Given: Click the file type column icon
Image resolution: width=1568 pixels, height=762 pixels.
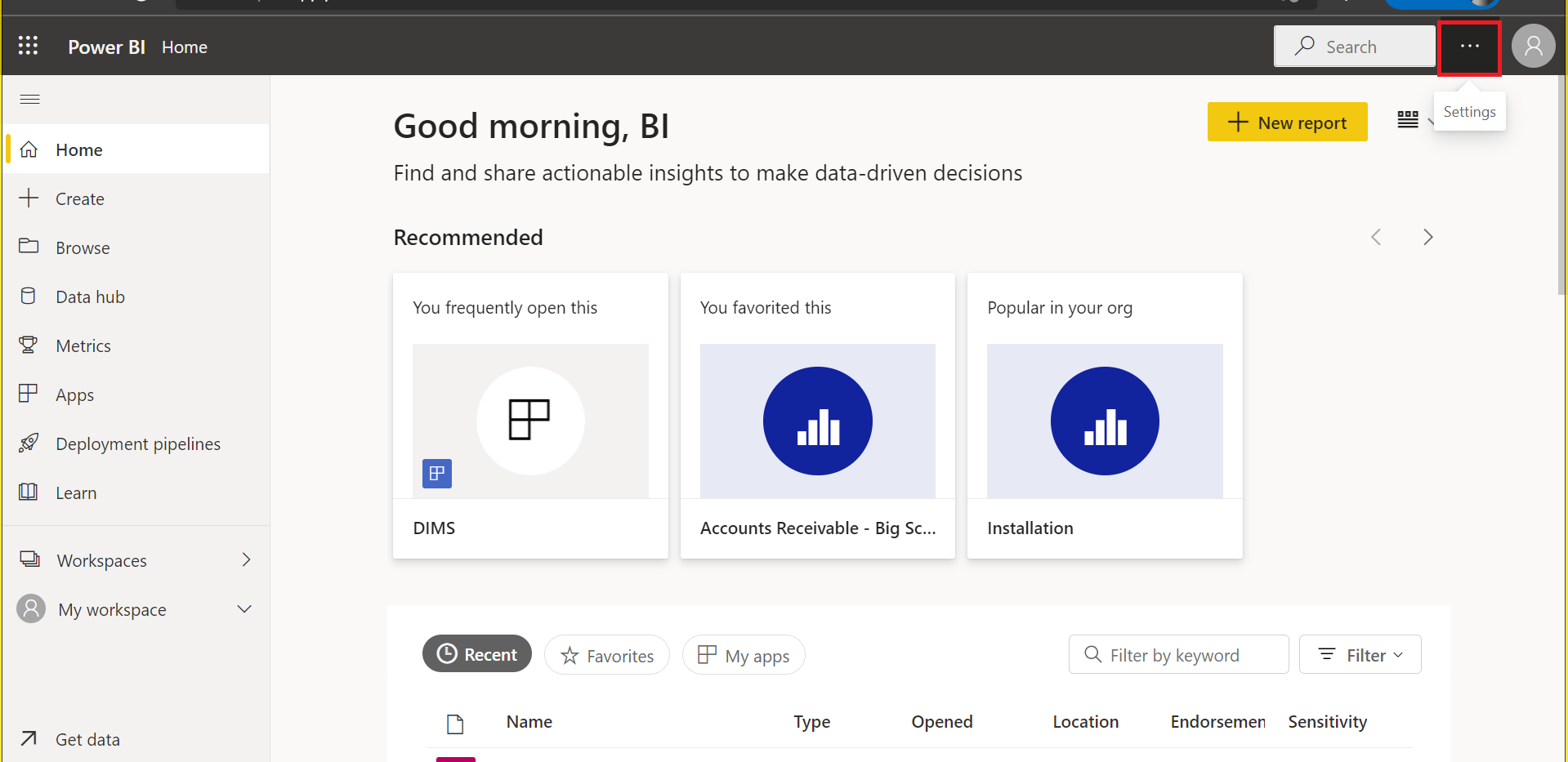Looking at the screenshot, I should coord(455,724).
